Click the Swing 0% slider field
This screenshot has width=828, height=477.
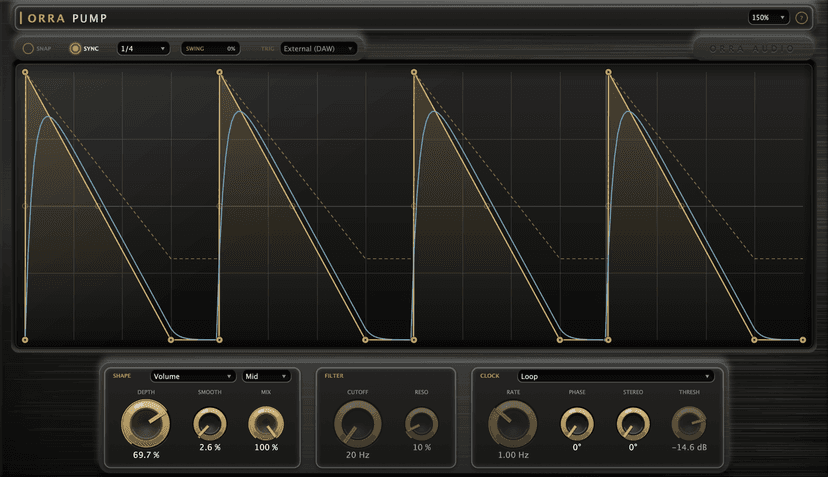[210, 49]
